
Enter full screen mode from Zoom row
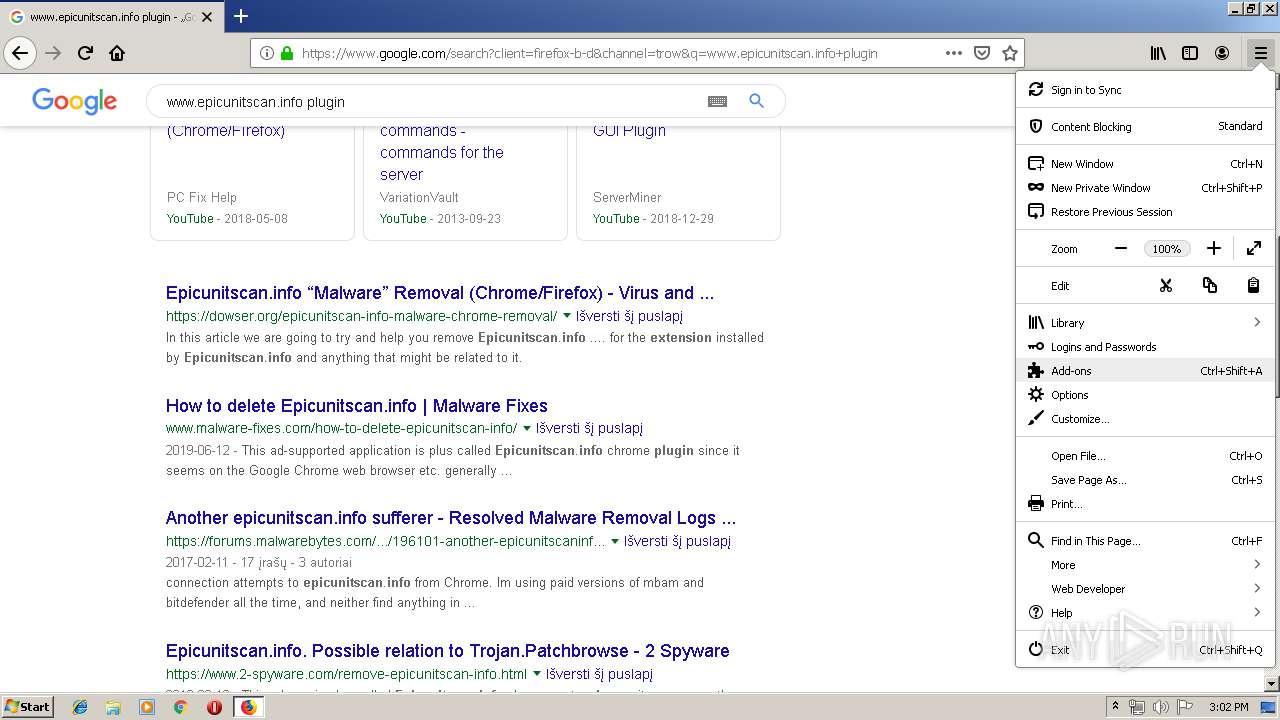1254,249
